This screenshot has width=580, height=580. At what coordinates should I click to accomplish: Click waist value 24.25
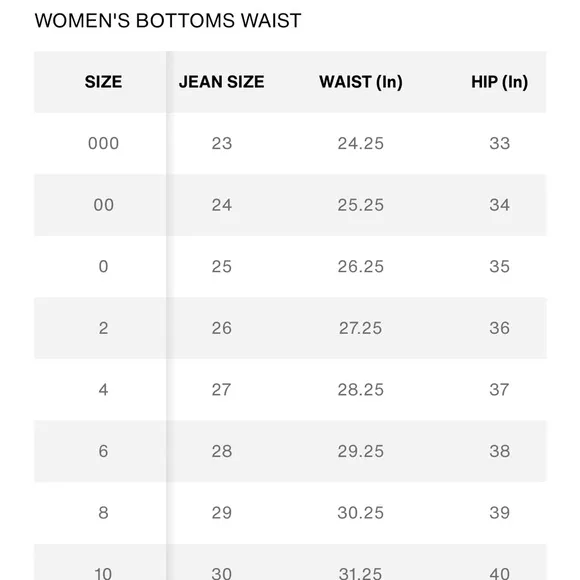point(361,144)
